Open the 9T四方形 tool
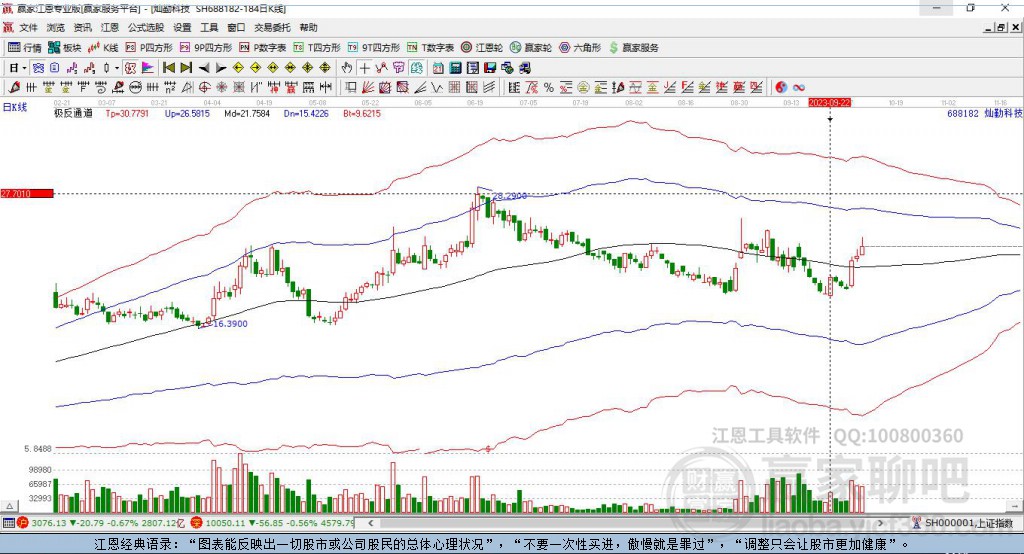The image size is (1024, 554). [x=374, y=48]
